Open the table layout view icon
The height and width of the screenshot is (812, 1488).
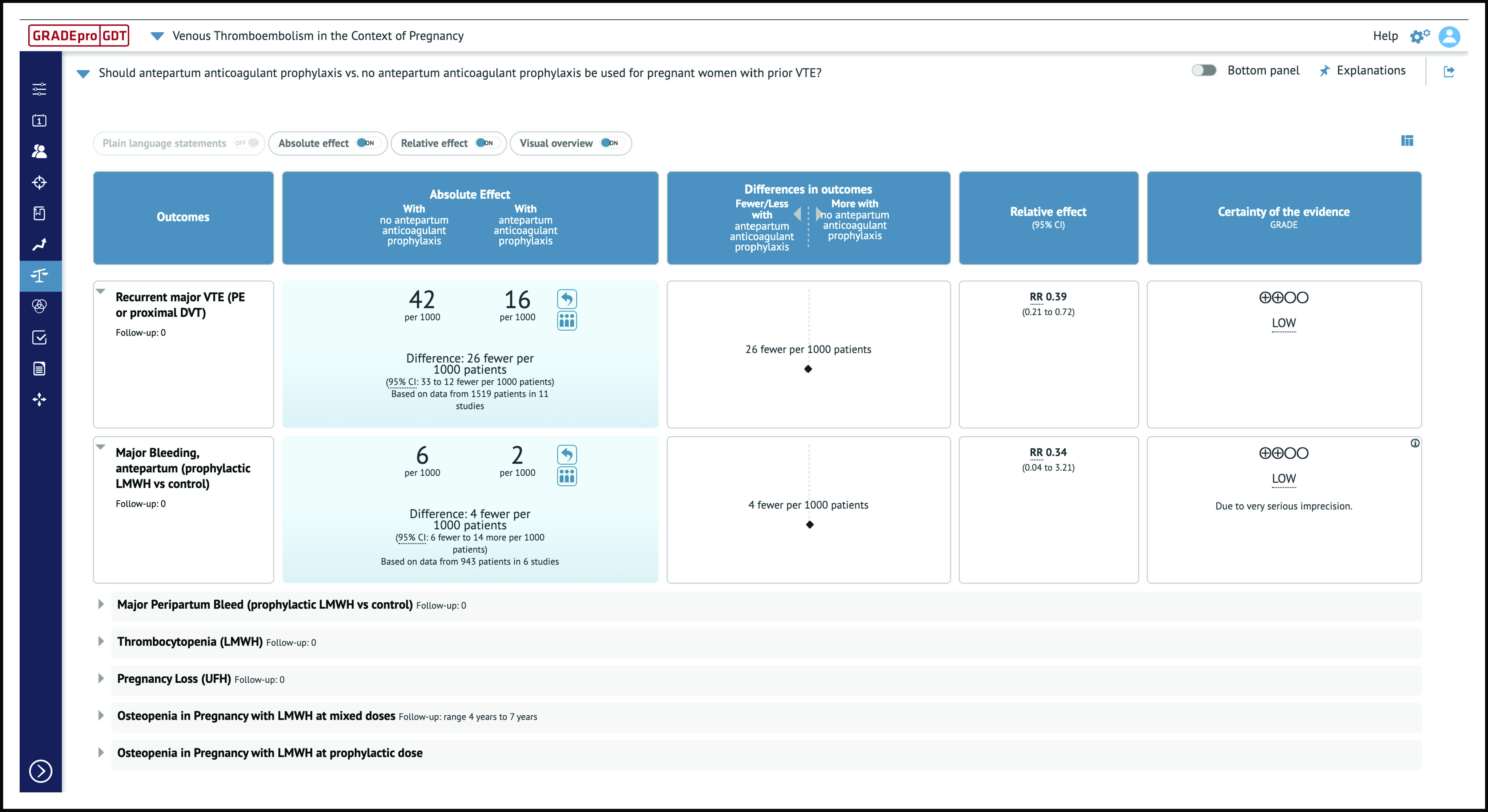[x=1407, y=140]
